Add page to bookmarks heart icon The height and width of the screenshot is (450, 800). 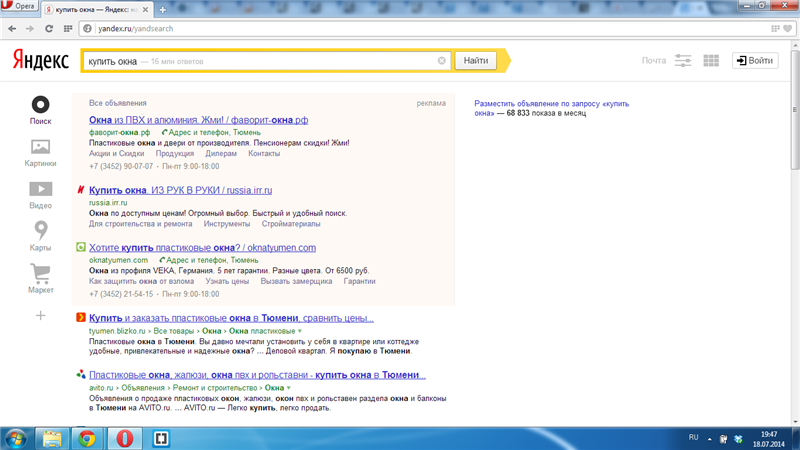point(788,29)
